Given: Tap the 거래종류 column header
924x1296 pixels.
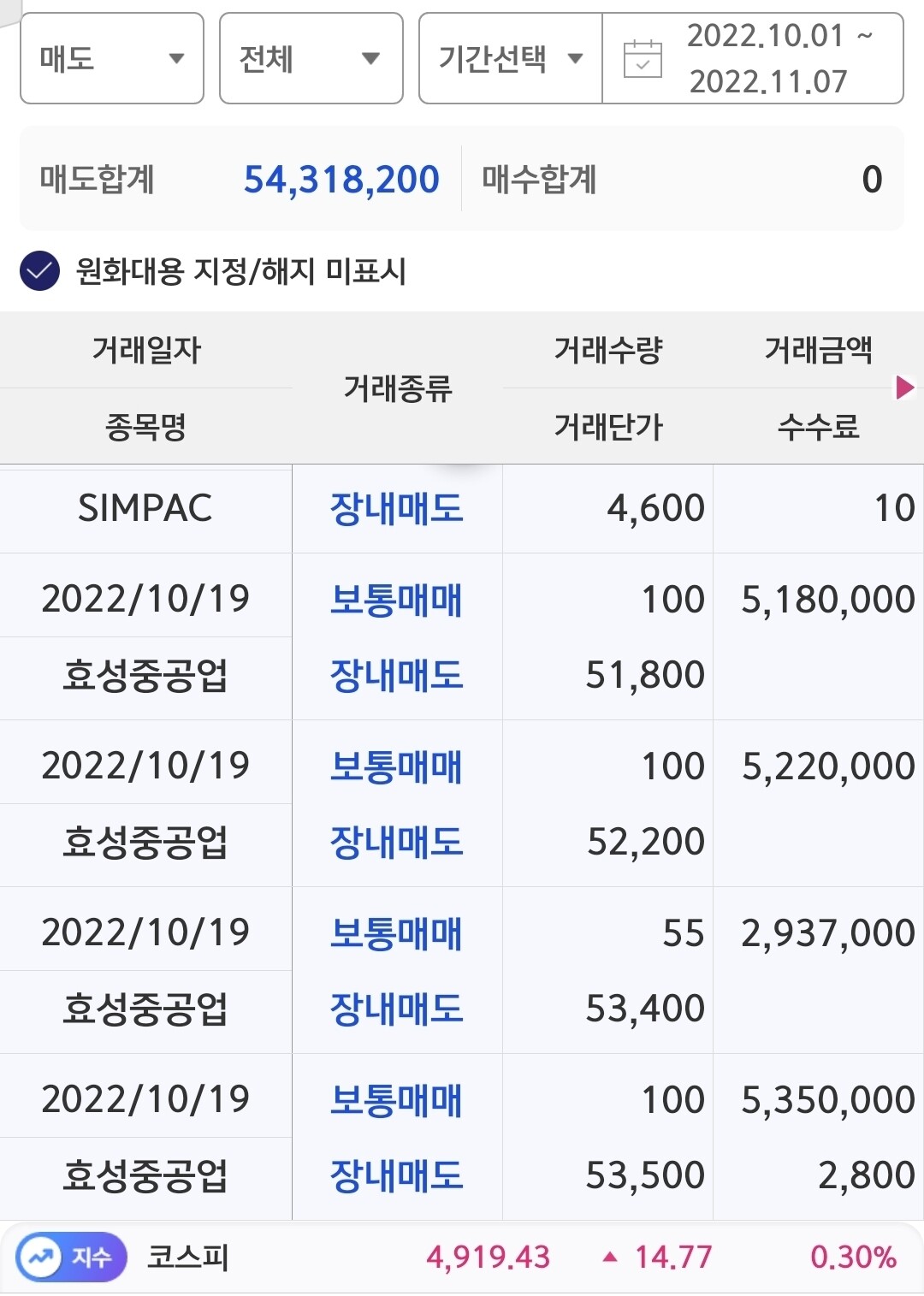Looking at the screenshot, I should pyautogui.click(x=397, y=388).
